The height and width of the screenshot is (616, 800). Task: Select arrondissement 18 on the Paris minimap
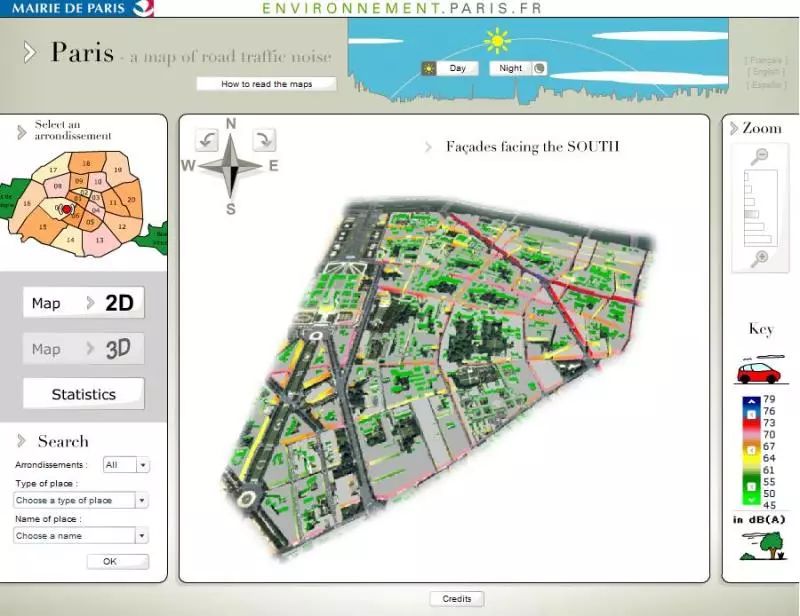coord(86,163)
